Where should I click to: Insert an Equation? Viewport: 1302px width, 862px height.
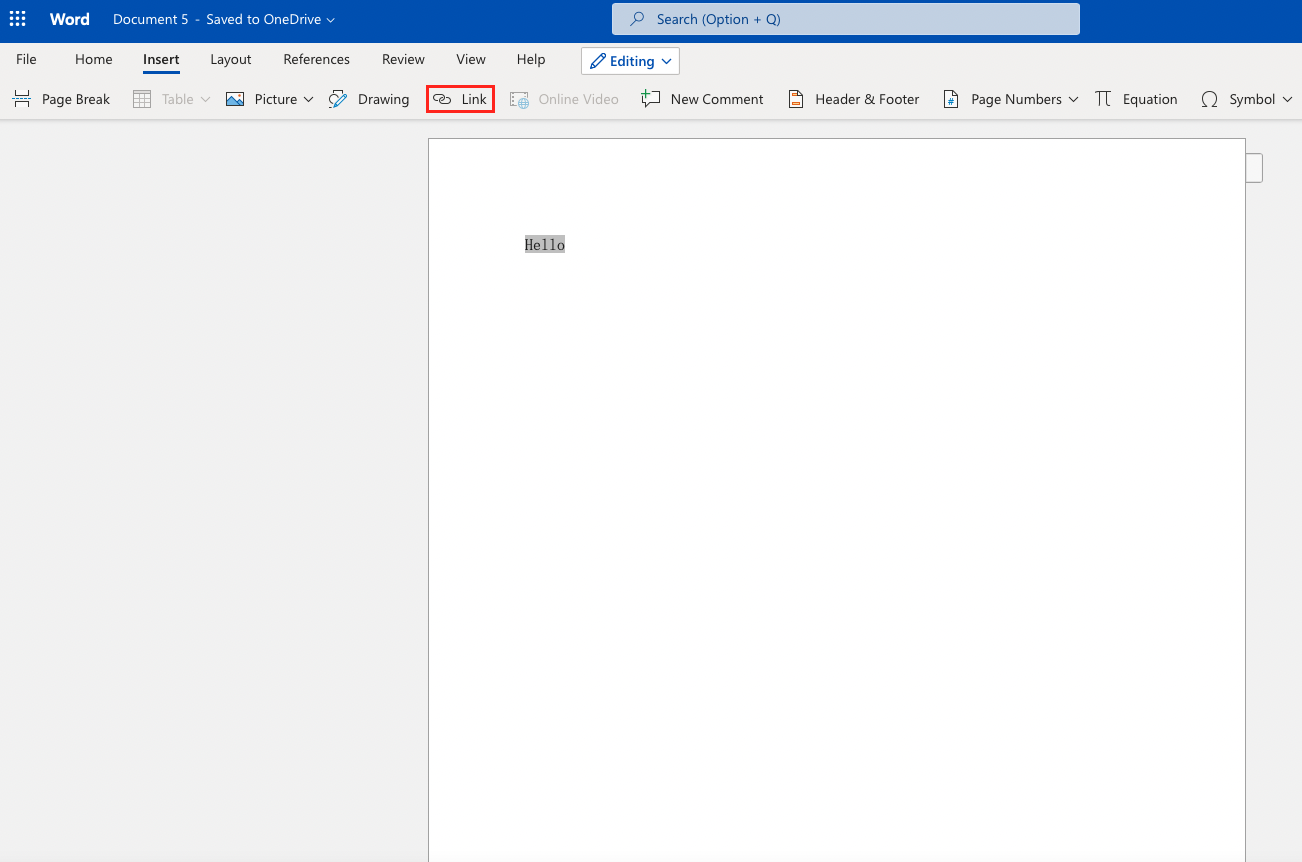tap(1136, 99)
